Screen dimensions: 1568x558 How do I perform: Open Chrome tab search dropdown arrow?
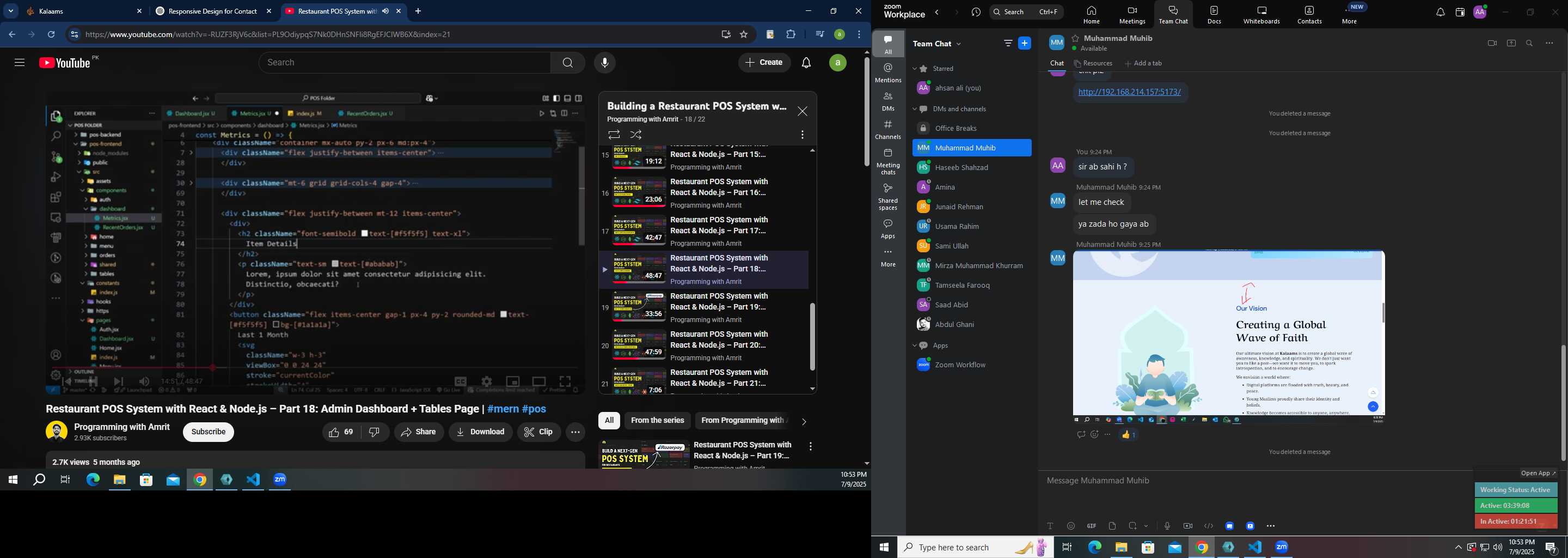click(11, 11)
